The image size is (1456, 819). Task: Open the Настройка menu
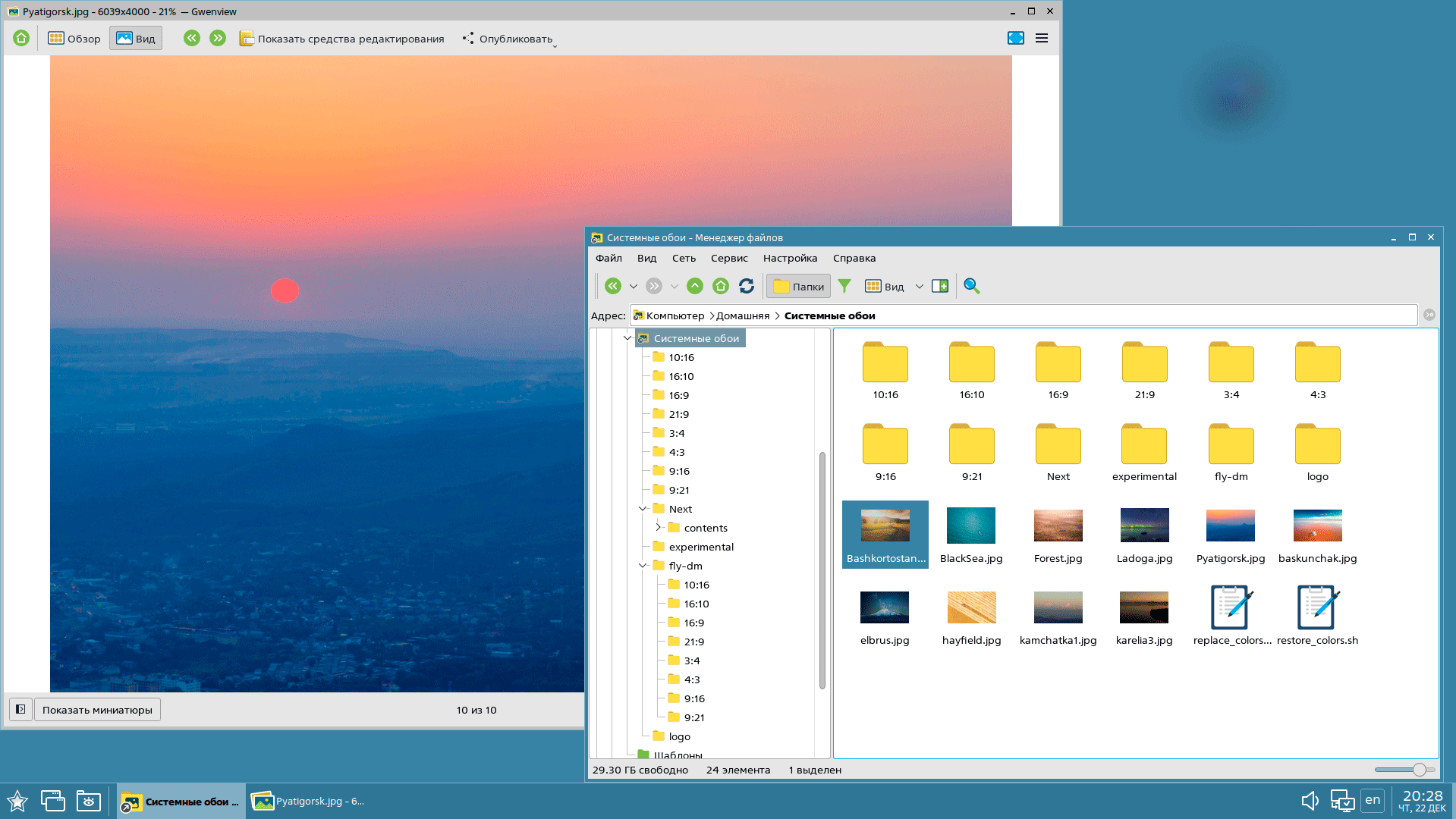790,258
